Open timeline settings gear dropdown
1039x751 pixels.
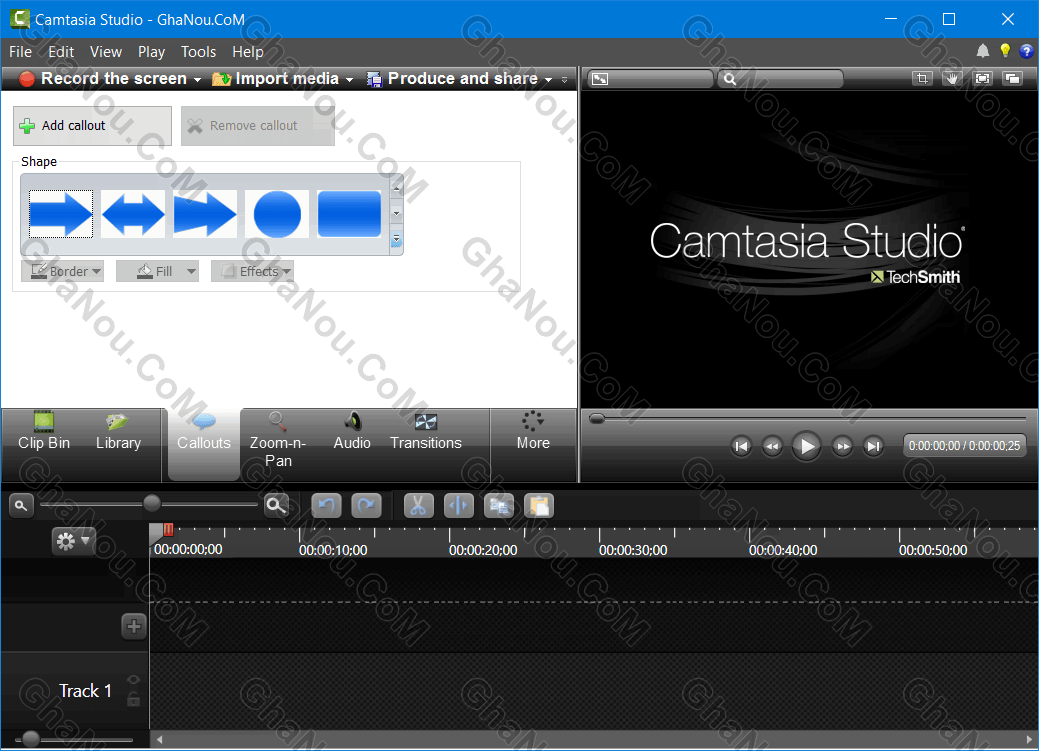click(x=74, y=541)
